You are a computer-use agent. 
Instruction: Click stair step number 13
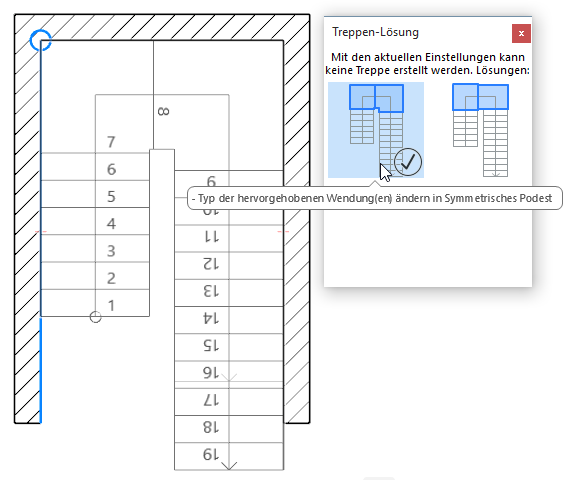[211, 291]
